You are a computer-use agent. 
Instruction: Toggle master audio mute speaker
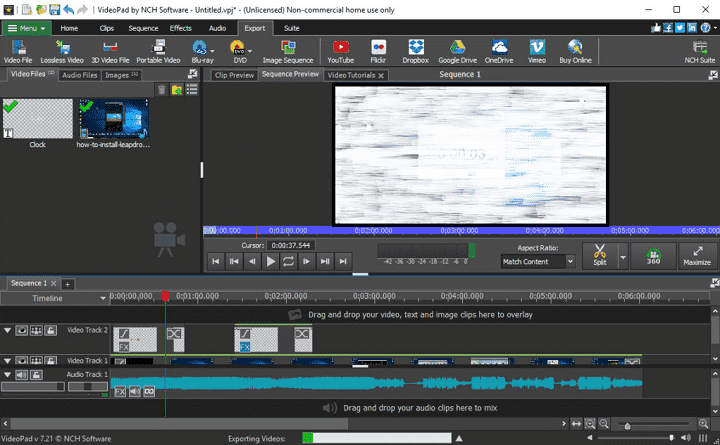tap(686, 438)
